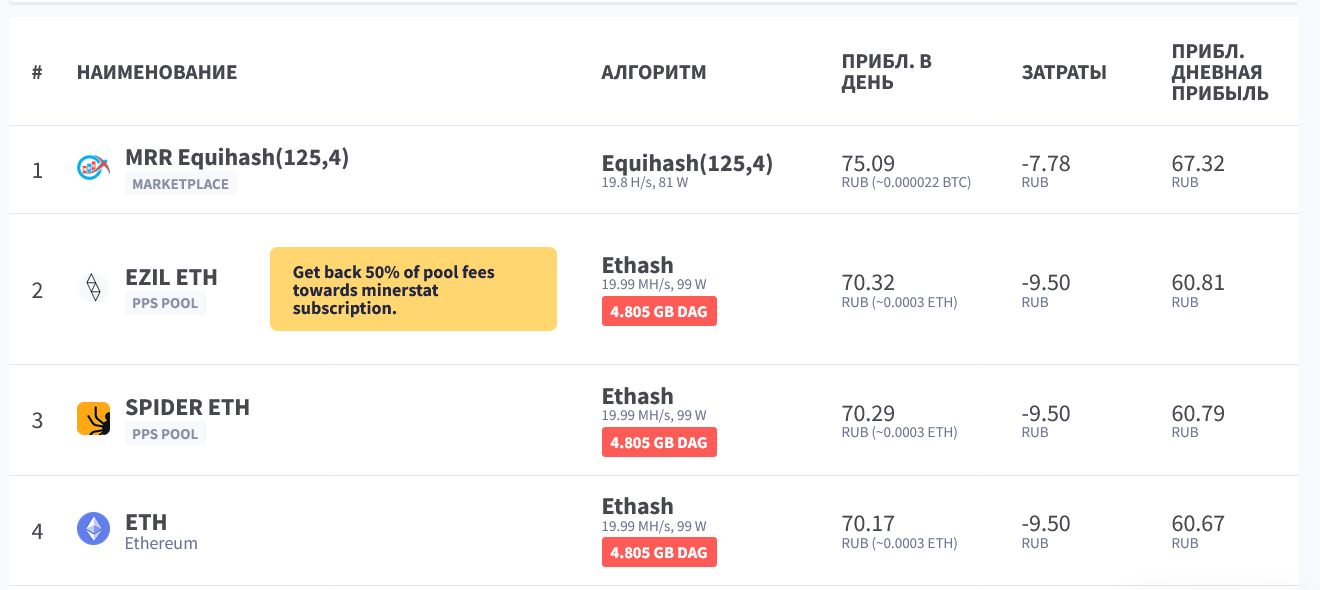The image size is (1320, 590).
Task: Sort by НАИМЕНОВАНИЕ column header
Action: pyautogui.click(x=157, y=72)
